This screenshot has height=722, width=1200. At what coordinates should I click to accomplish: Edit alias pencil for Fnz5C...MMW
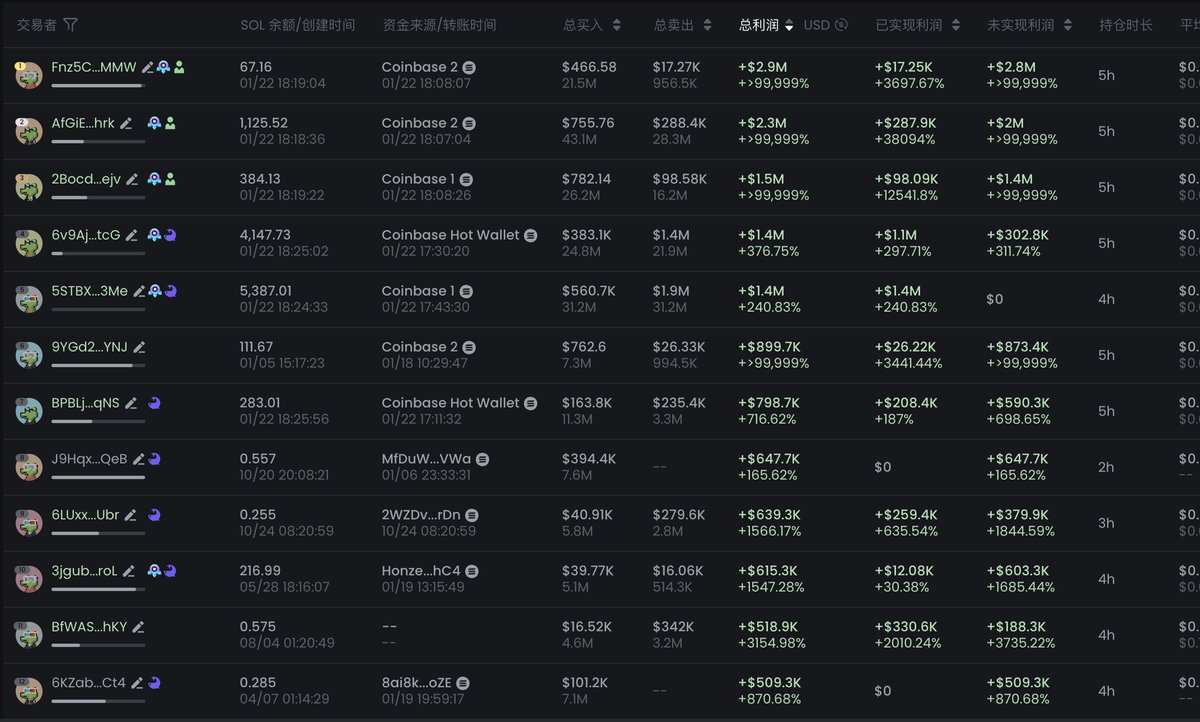(148, 67)
